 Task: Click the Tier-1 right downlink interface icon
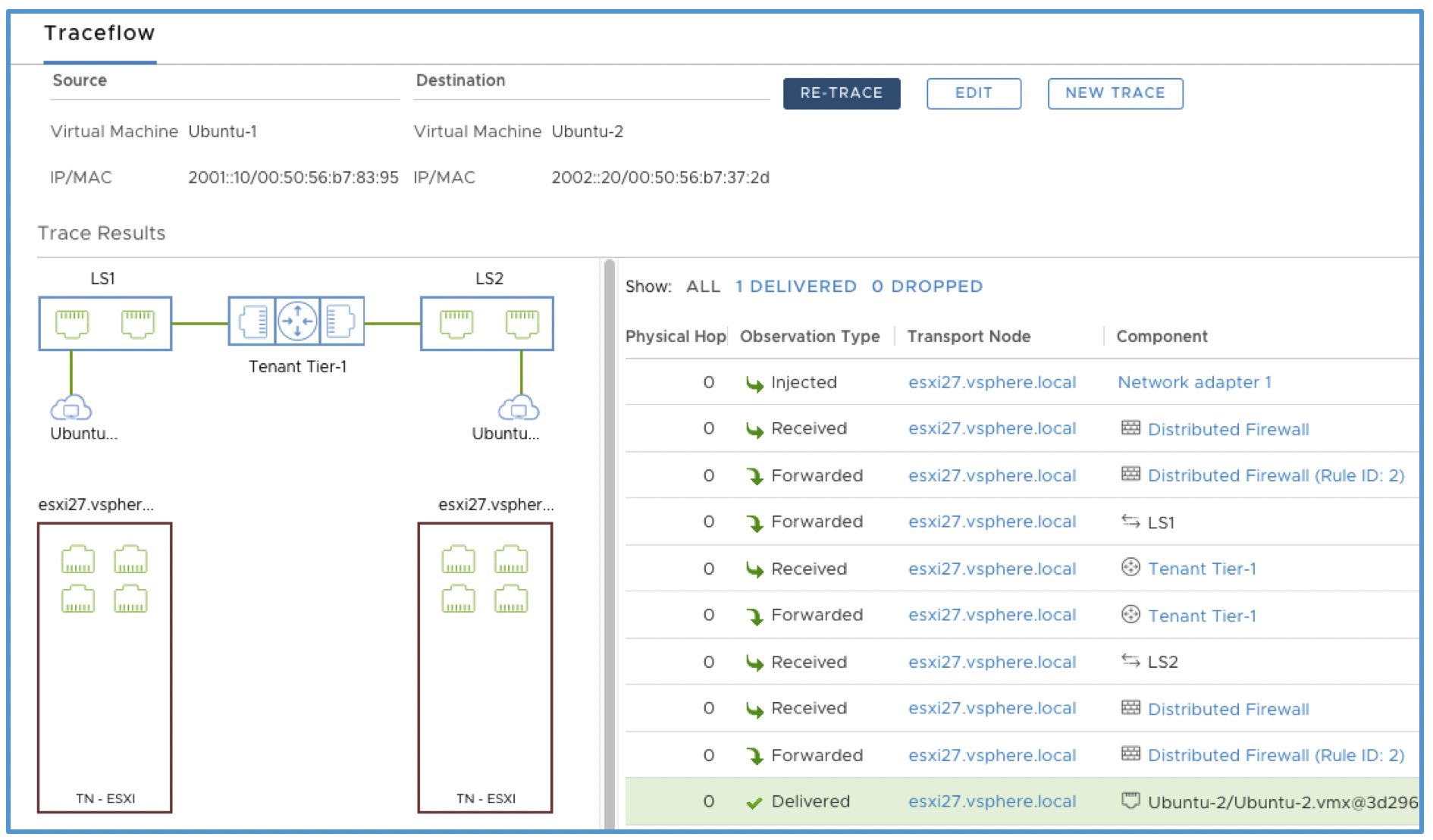click(340, 321)
